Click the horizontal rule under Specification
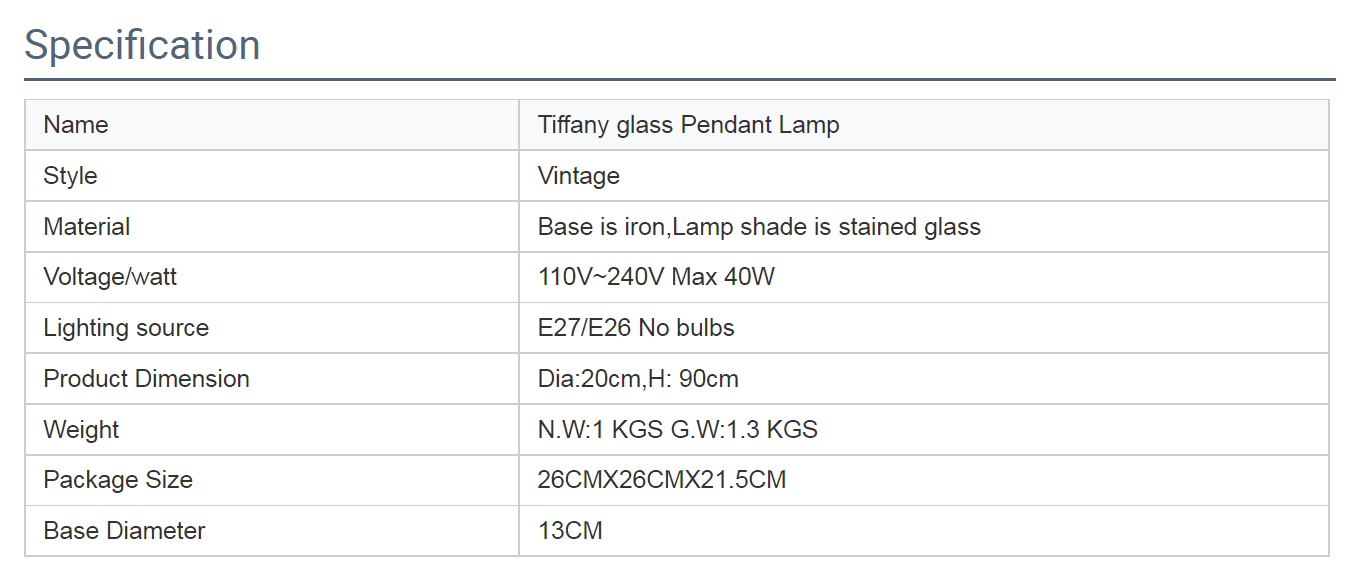 (x=680, y=79)
